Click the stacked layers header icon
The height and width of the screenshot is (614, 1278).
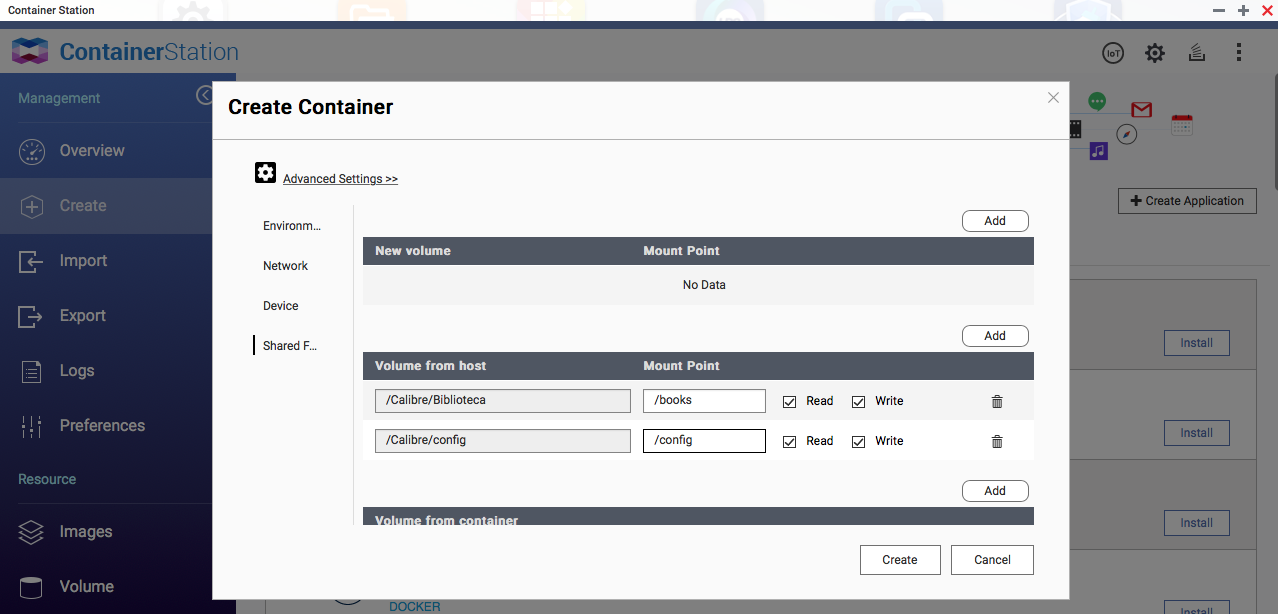pyautogui.click(x=1196, y=53)
